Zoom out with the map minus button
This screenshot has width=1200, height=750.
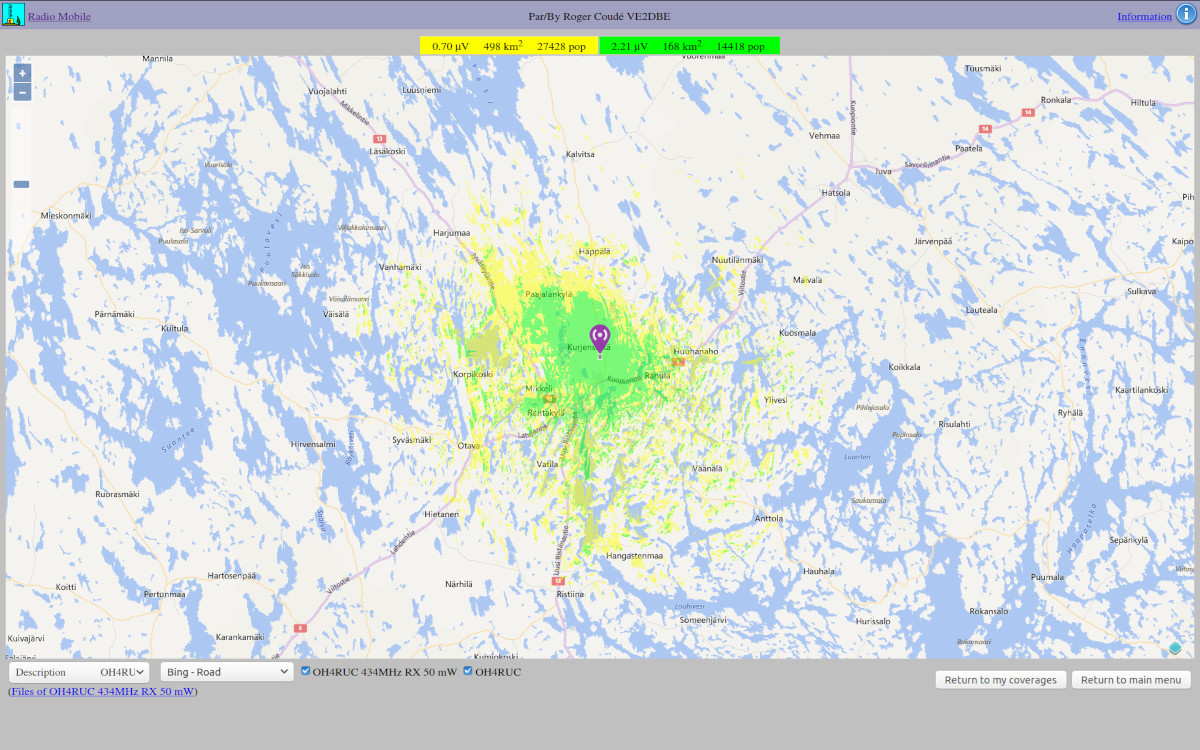point(22,93)
